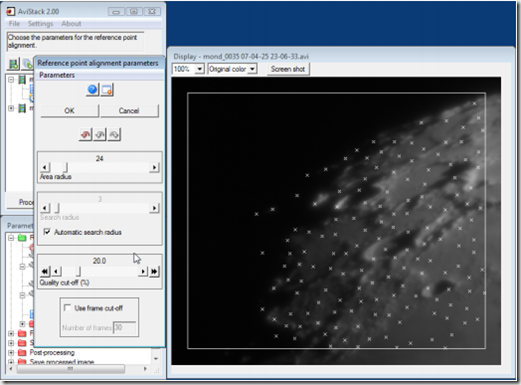Select the second film-strip item in file tree

tap(22, 108)
